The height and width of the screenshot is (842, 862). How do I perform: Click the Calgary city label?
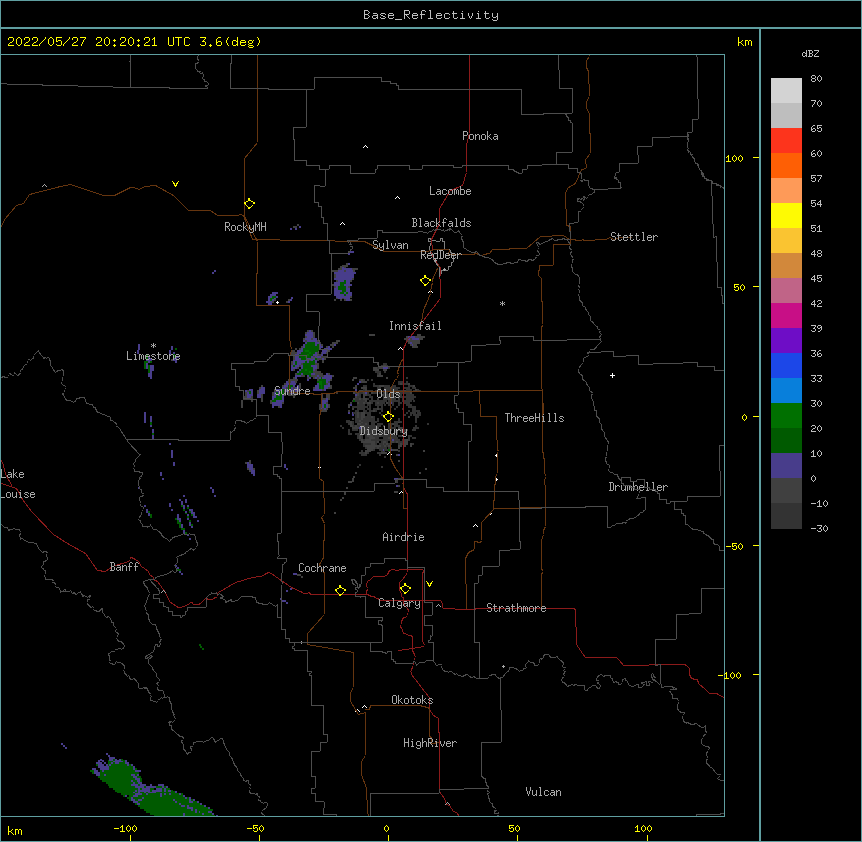coord(400,603)
